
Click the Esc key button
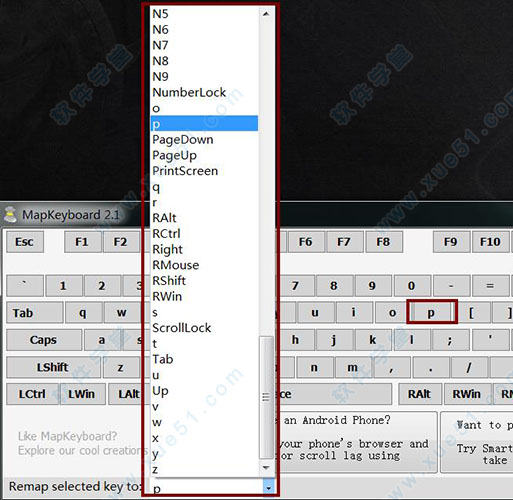pyautogui.click(x=25, y=242)
